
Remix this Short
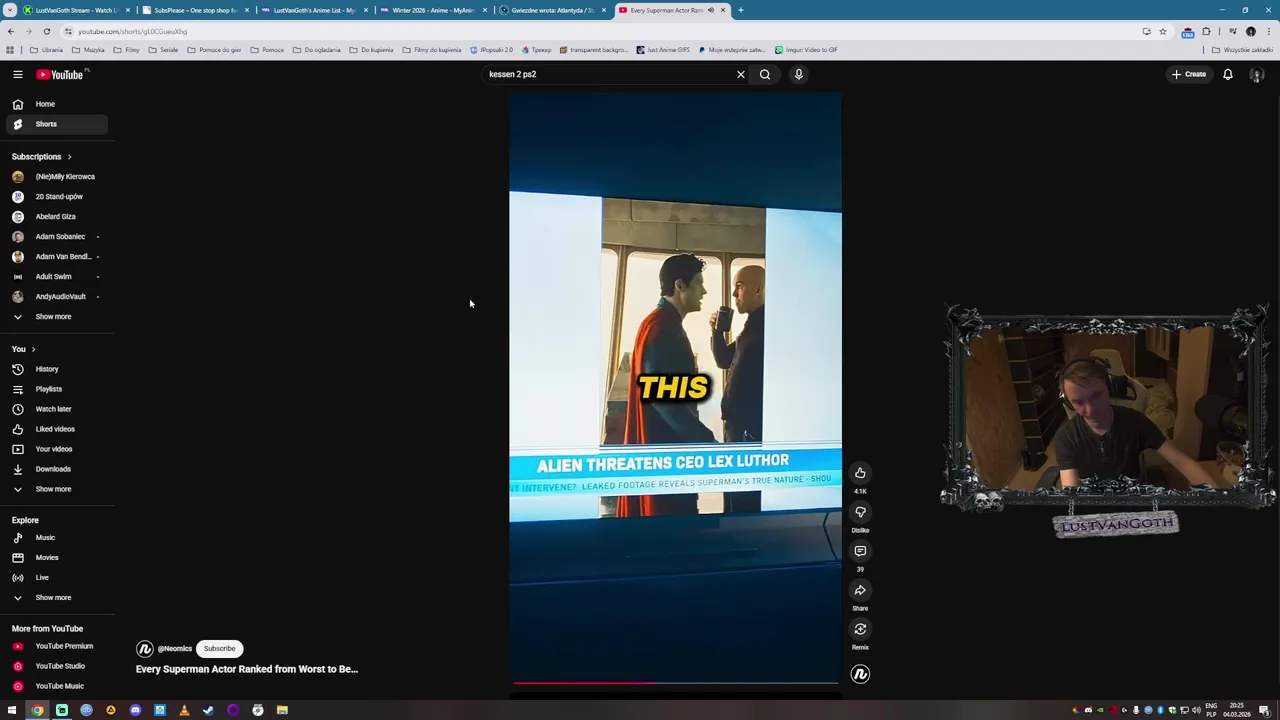[x=860, y=629]
